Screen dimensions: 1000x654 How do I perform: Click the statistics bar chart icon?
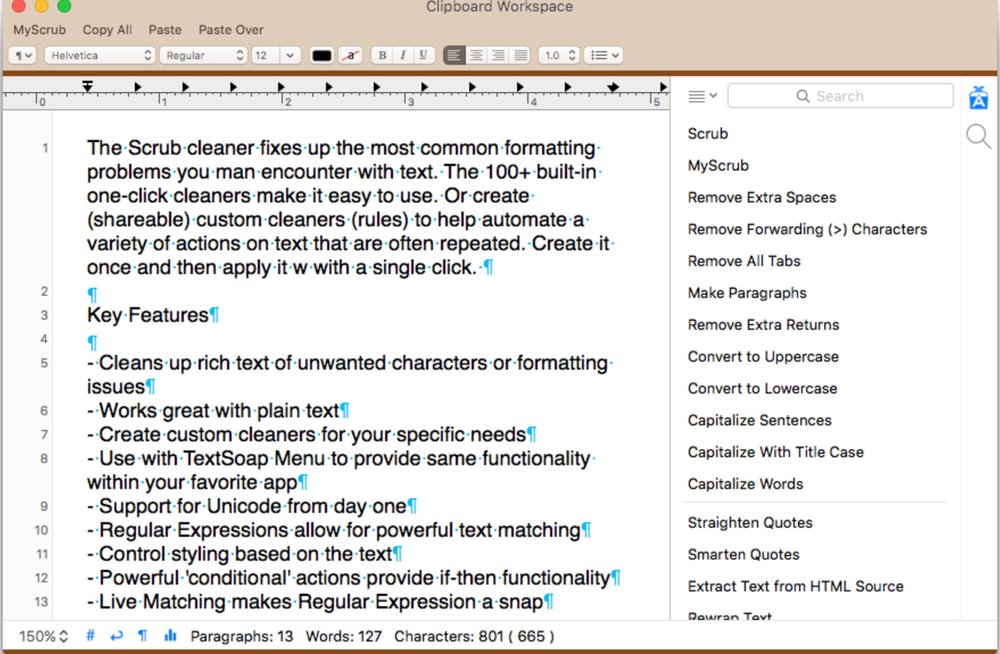pos(170,636)
